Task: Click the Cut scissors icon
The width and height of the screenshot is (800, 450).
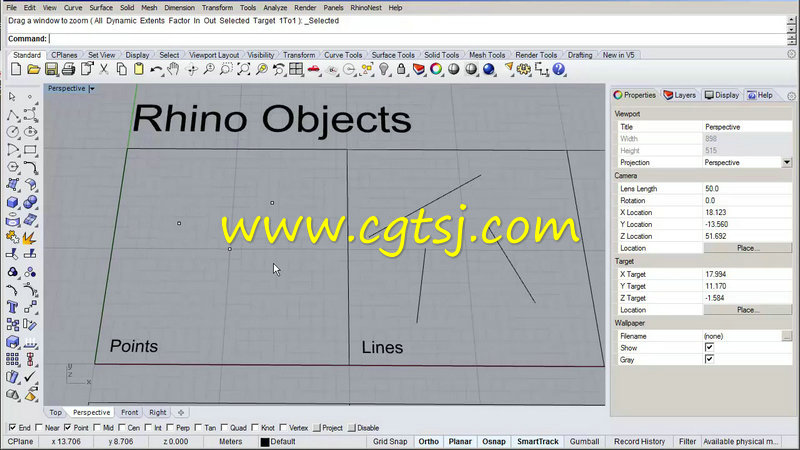Action: point(104,69)
